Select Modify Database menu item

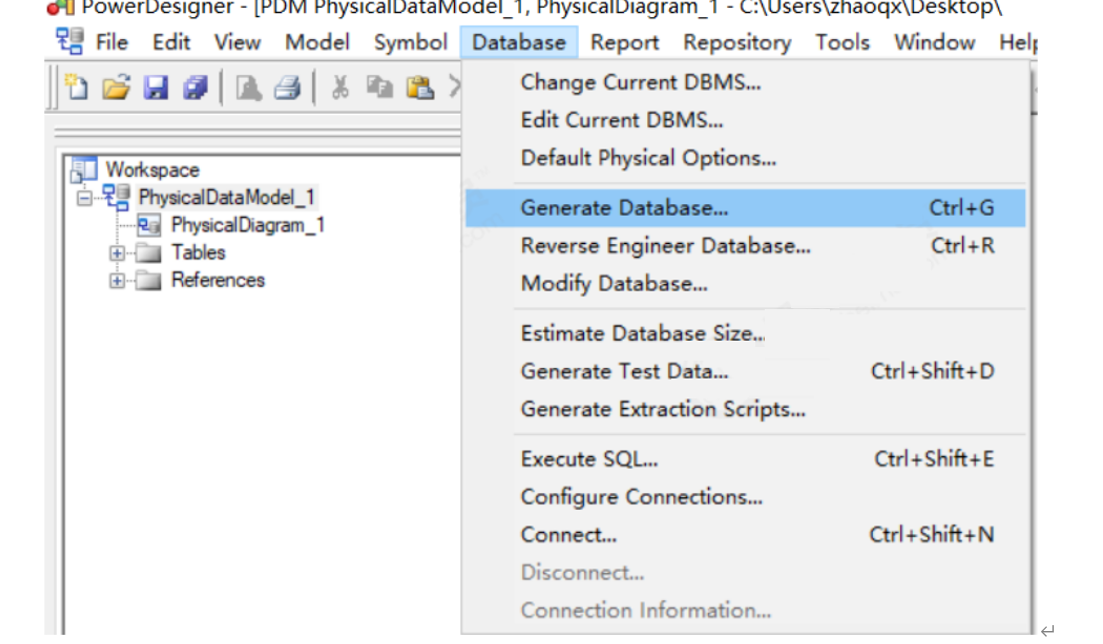point(745,284)
